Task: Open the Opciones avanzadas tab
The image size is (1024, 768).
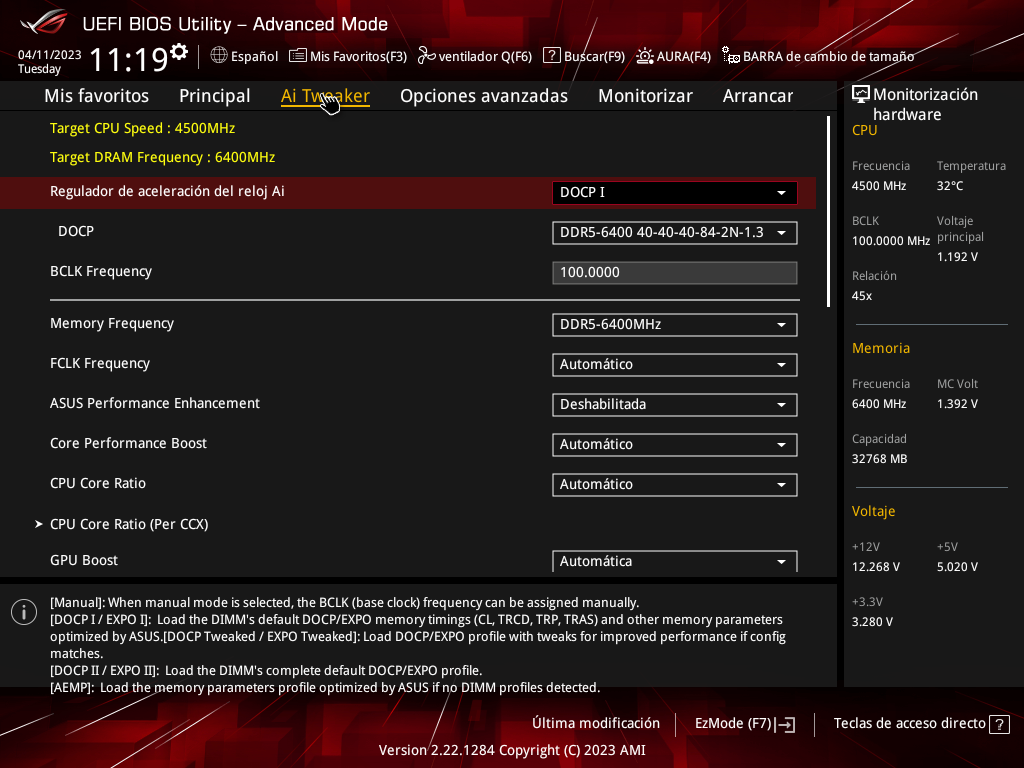Action: coord(484,96)
